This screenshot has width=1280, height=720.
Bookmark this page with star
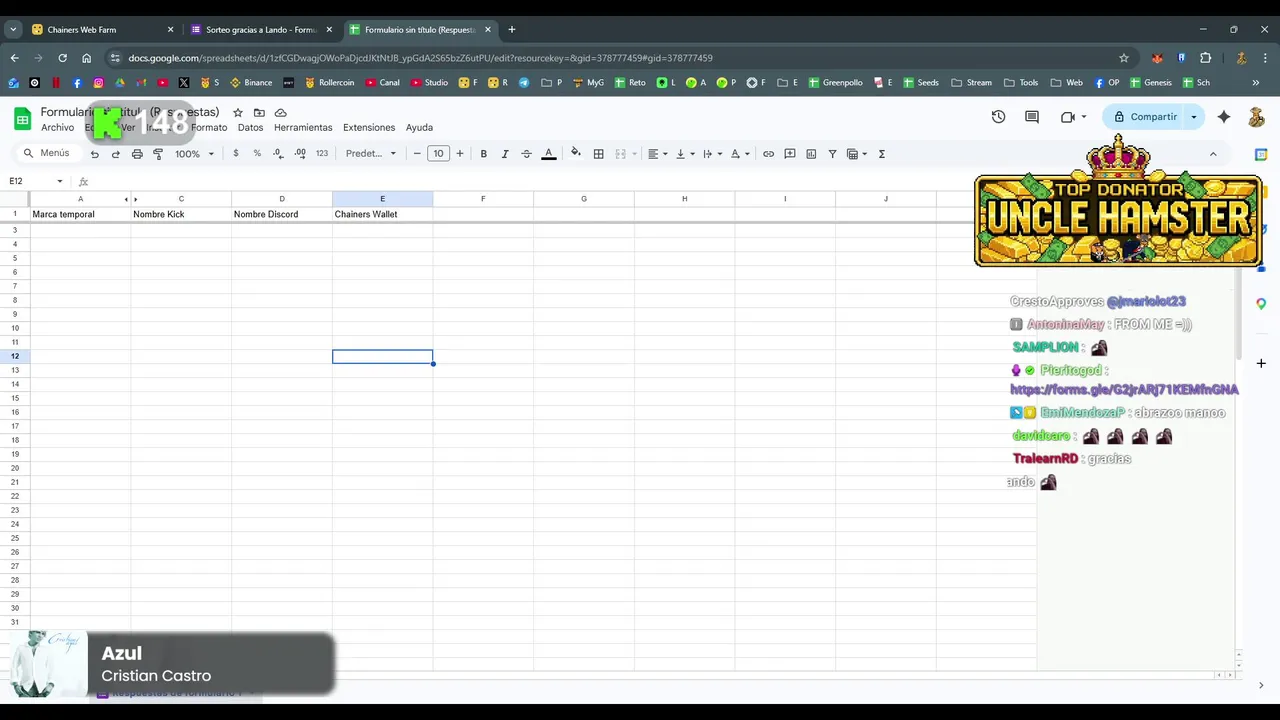1124,58
